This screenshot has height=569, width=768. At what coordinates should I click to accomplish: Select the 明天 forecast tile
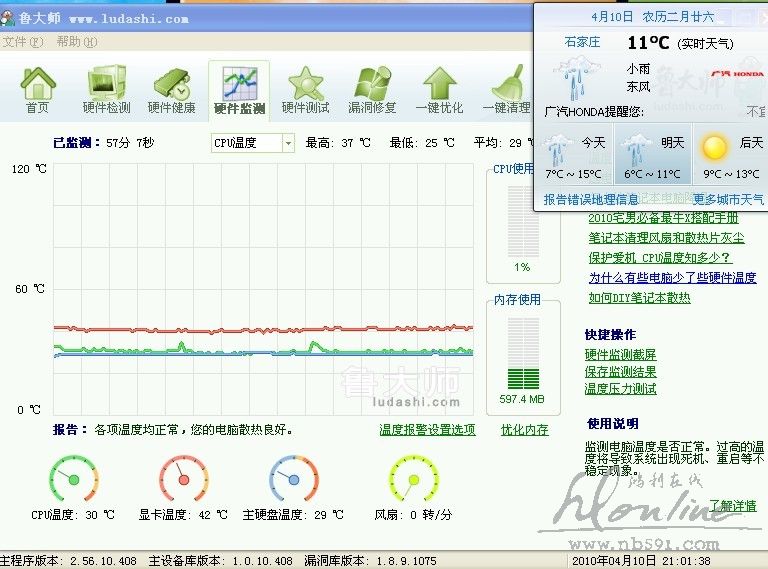[x=652, y=154]
